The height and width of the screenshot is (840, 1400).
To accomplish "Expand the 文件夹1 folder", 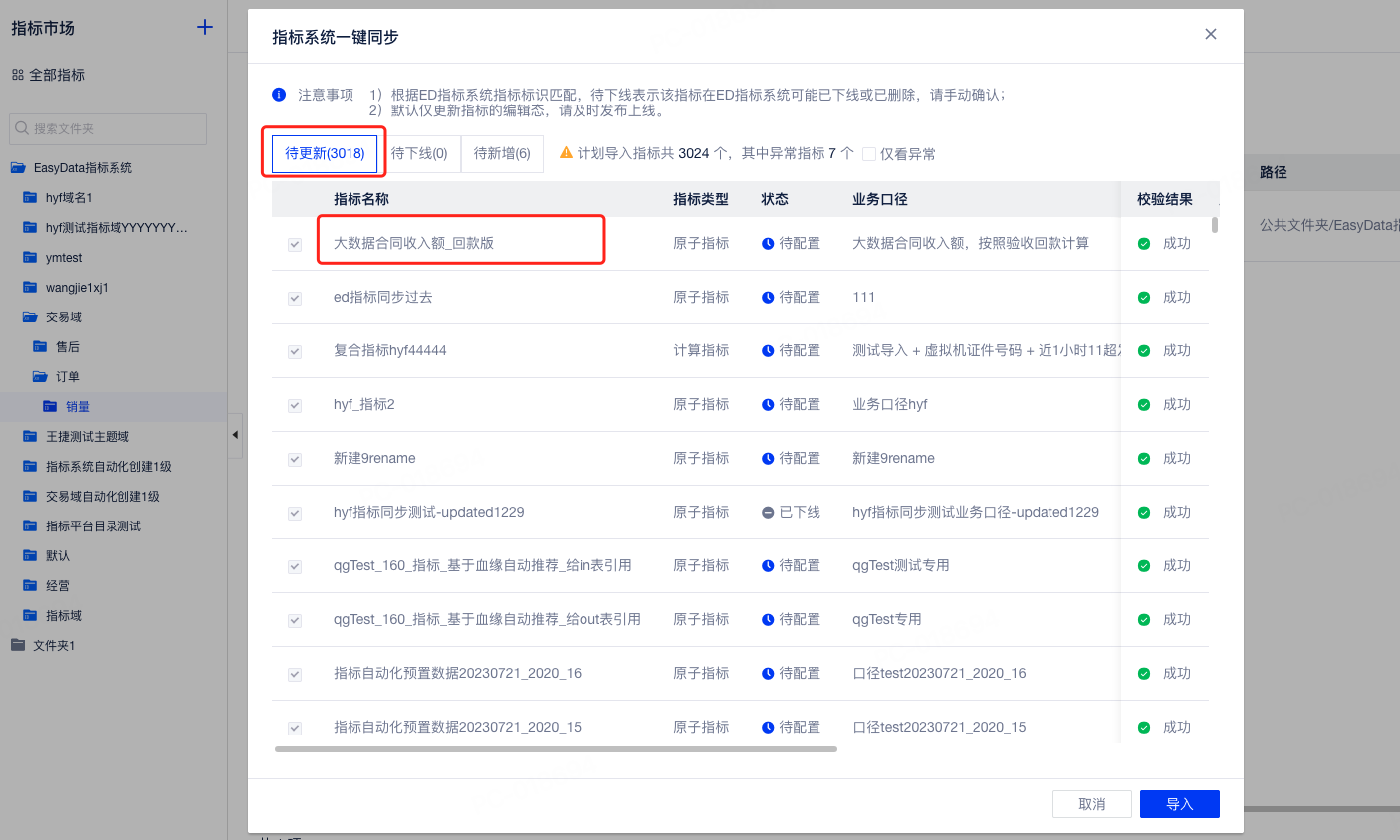I will tap(18, 645).
